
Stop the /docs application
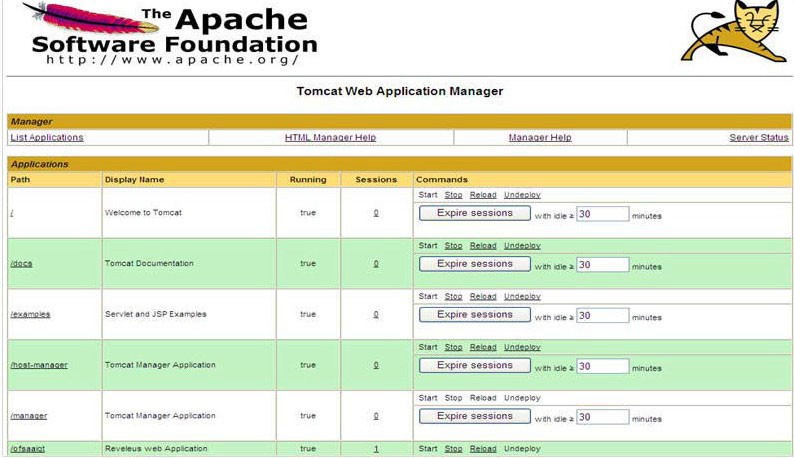[x=453, y=246]
